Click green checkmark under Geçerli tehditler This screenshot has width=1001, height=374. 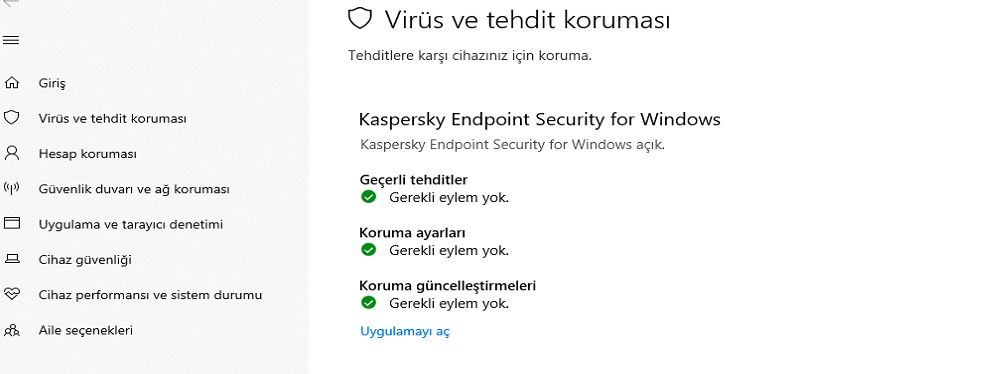(368, 197)
